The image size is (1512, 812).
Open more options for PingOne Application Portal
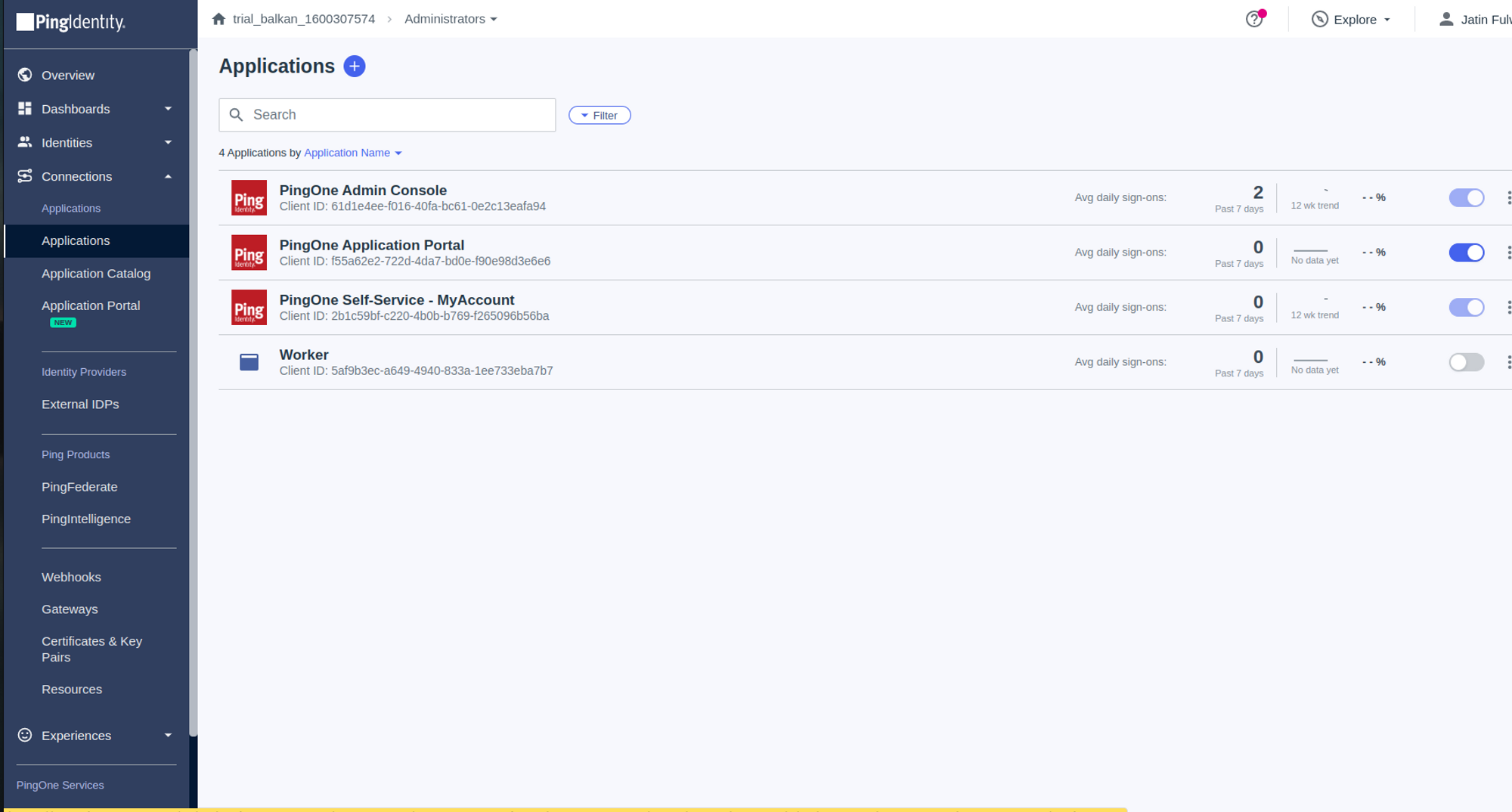pos(1508,253)
